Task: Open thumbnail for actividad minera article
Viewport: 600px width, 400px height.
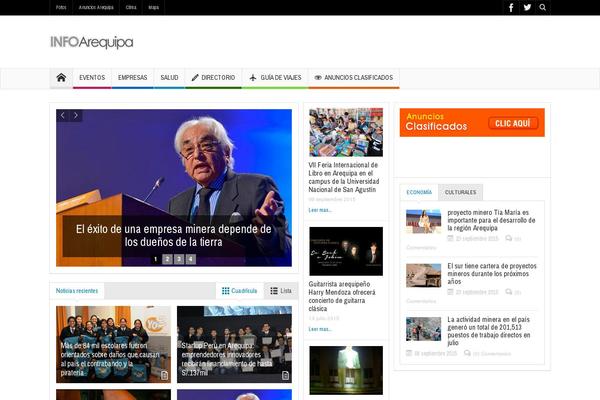Action: (424, 329)
